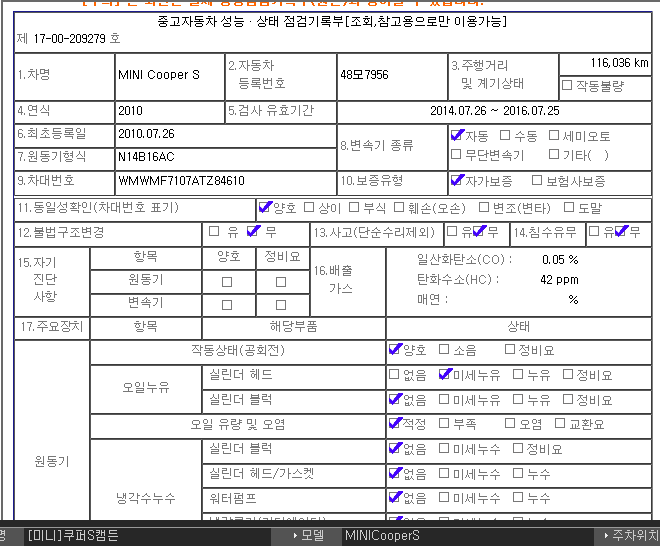Click the MINICooperS model field
The image size is (660, 546).
pyautogui.click(x=382, y=536)
